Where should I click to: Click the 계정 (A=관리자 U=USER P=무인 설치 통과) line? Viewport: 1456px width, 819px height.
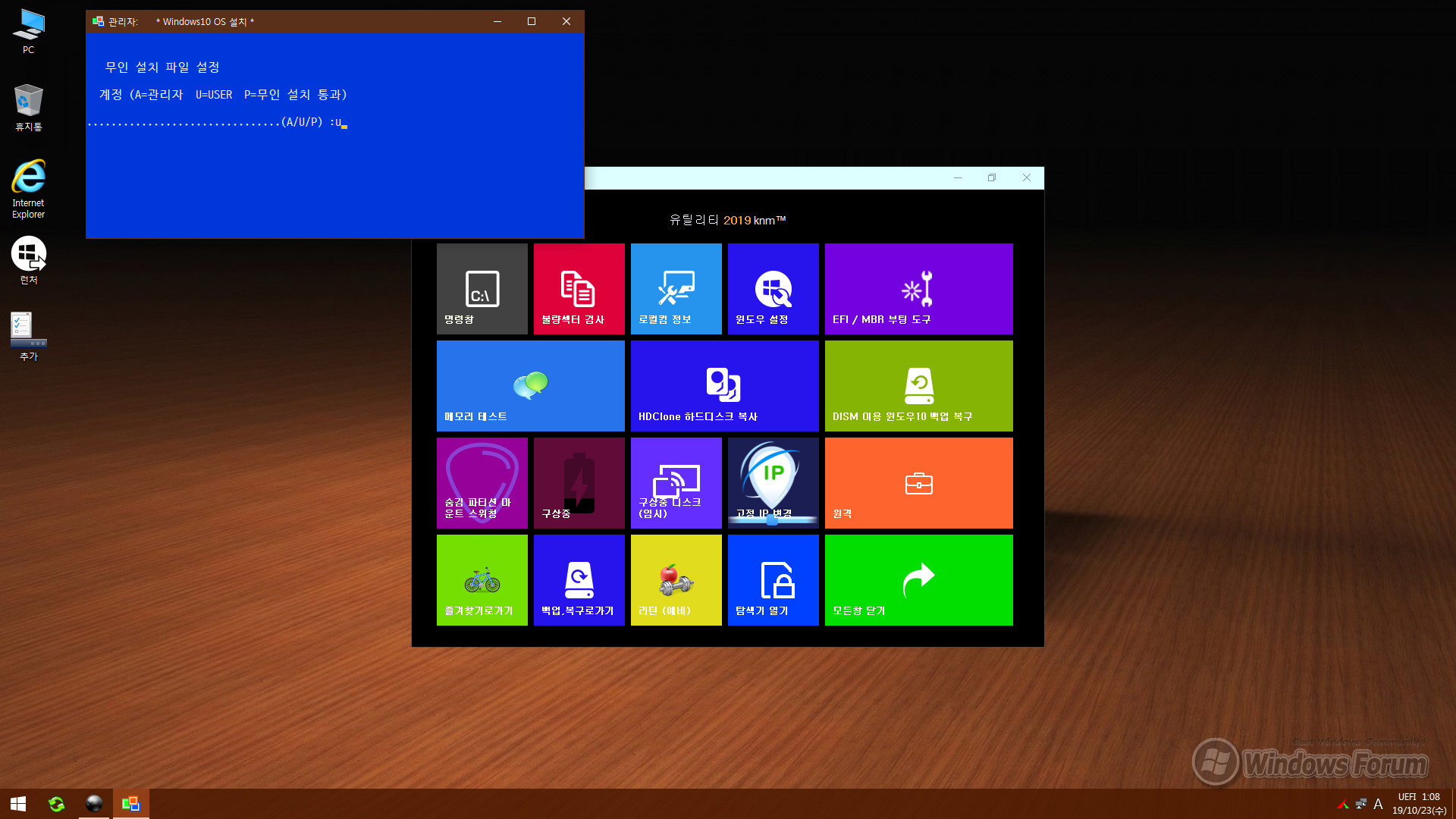(x=223, y=95)
